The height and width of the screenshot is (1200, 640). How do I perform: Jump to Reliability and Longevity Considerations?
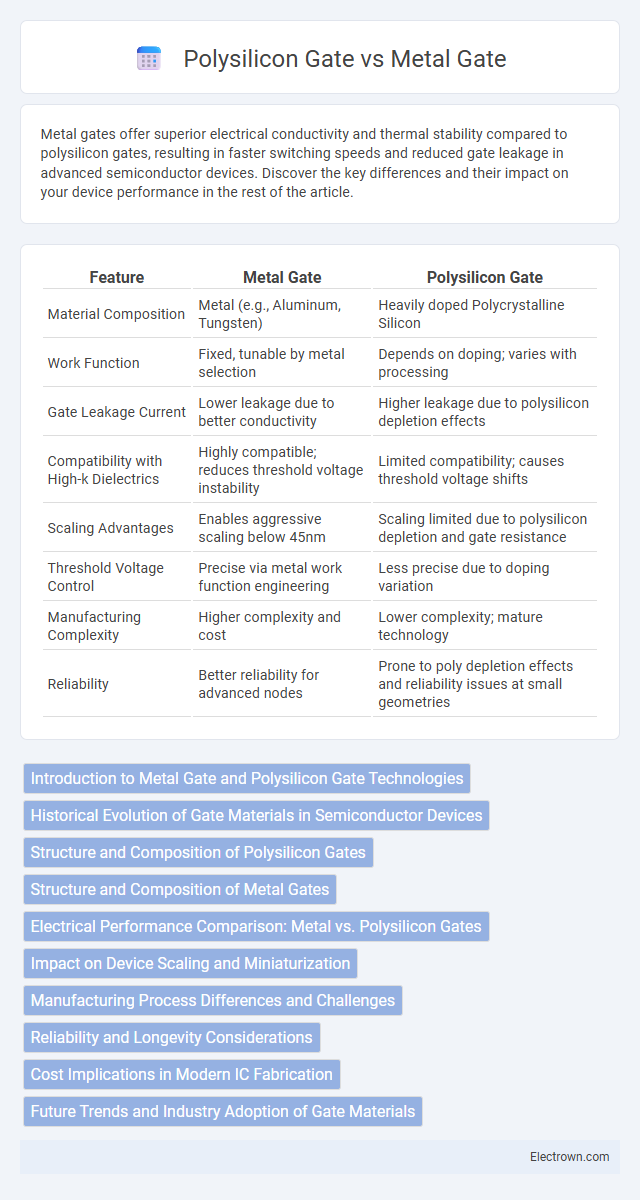(x=172, y=1037)
